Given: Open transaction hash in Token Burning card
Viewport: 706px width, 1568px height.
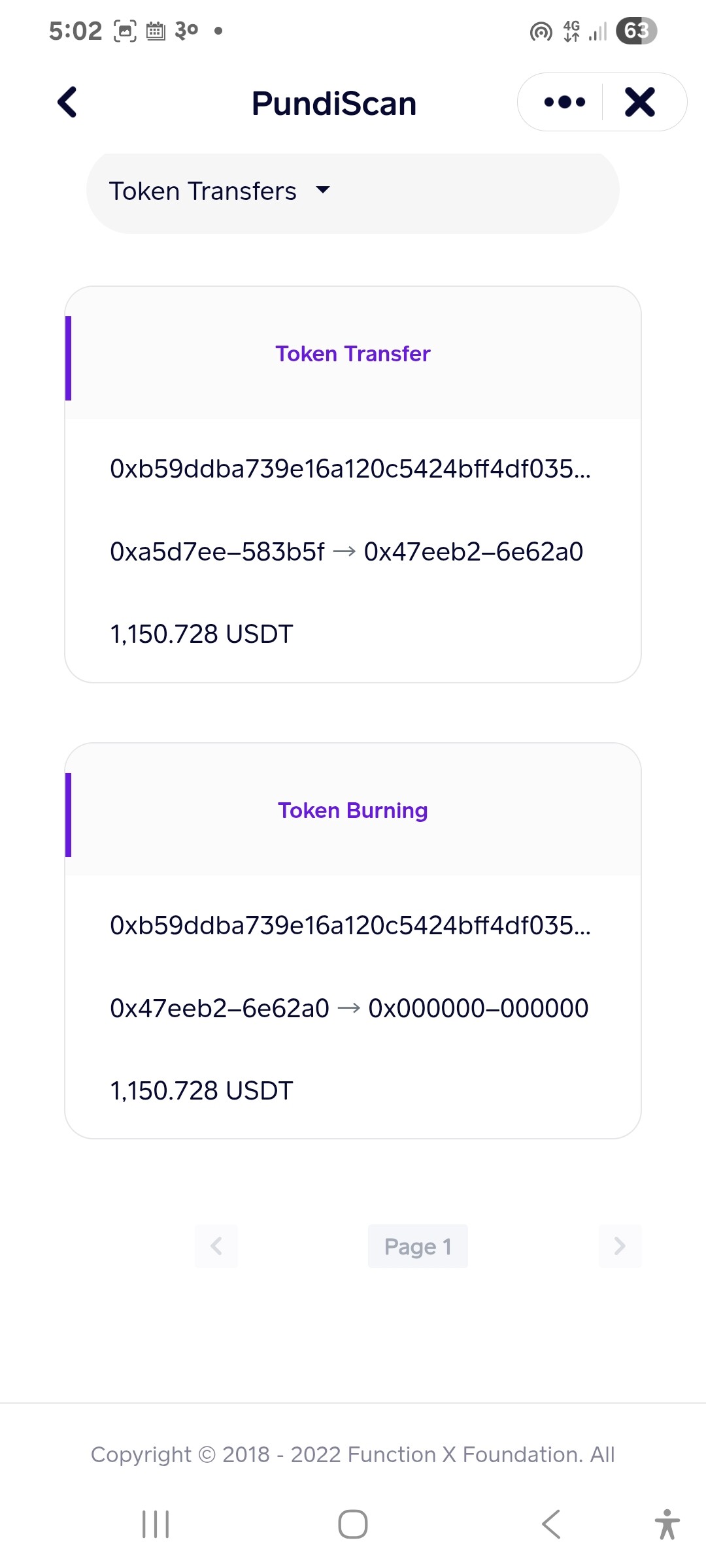Looking at the screenshot, I should (350, 926).
